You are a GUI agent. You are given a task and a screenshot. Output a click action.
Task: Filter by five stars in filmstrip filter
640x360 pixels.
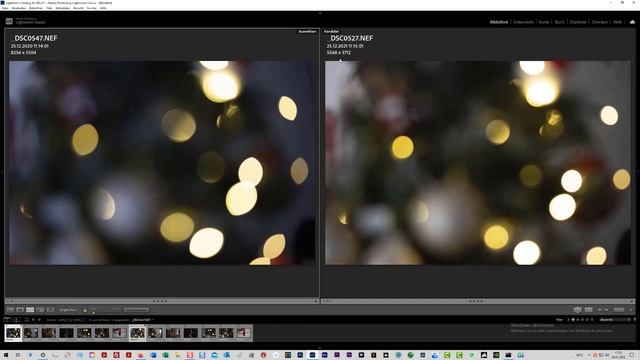pyautogui.click(x=593, y=320)
